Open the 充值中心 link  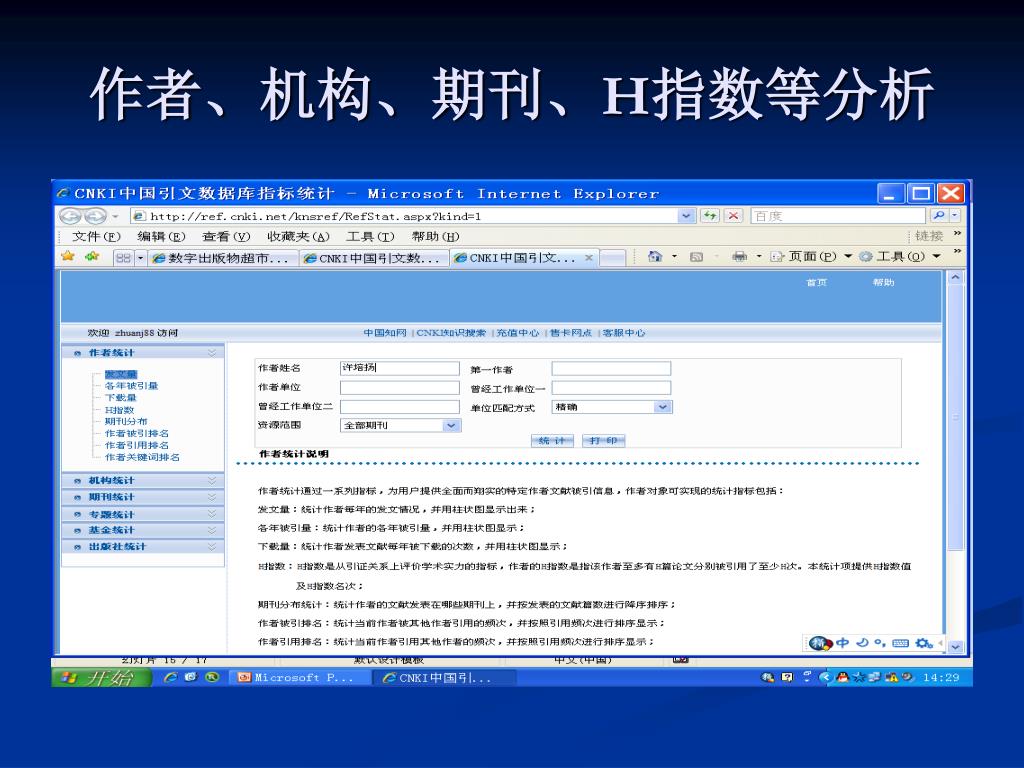[518, 332]
